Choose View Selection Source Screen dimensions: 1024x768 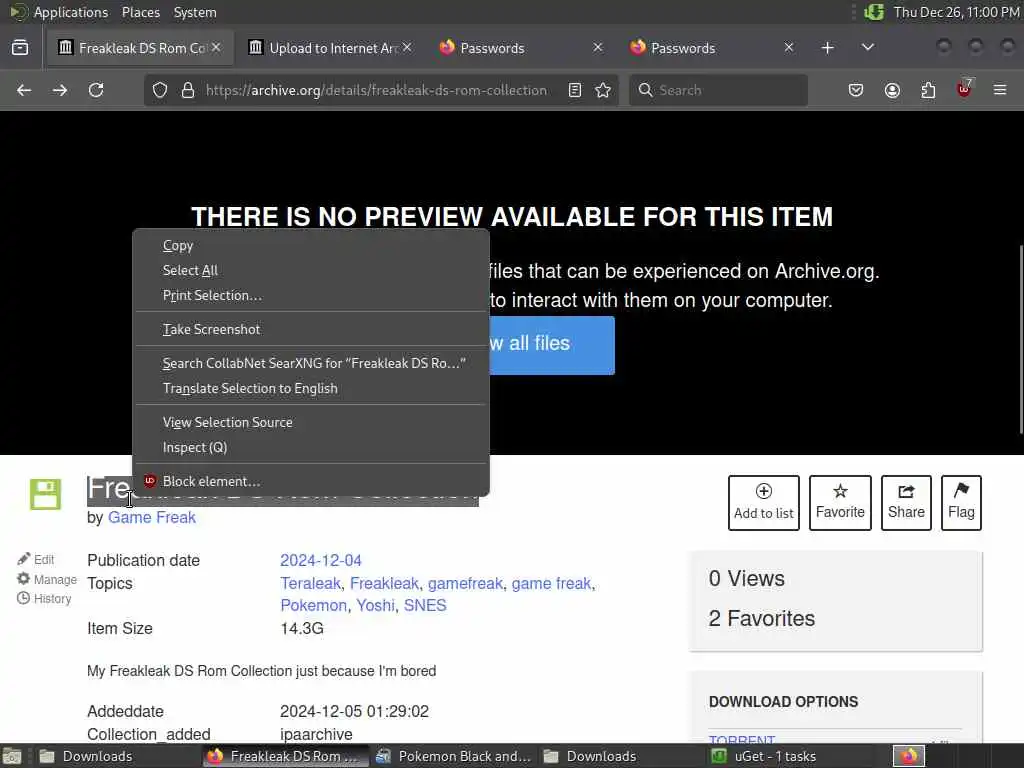[311, 423]
